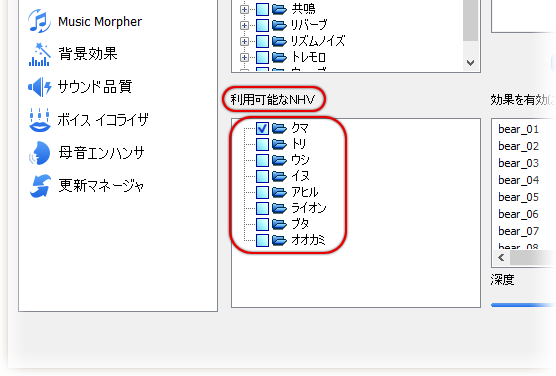Screen dimensions: 556x376
Task: Enable the トリ checkbox
Action: click(x=262, y=144)
